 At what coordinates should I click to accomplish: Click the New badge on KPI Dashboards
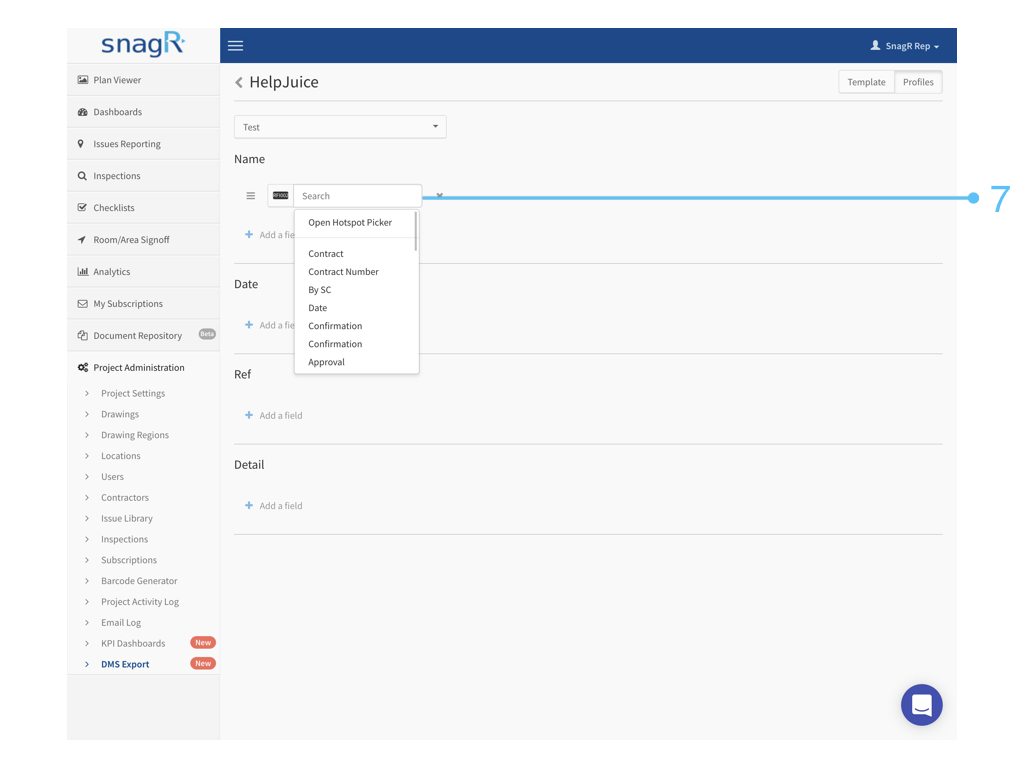(203, 643)
